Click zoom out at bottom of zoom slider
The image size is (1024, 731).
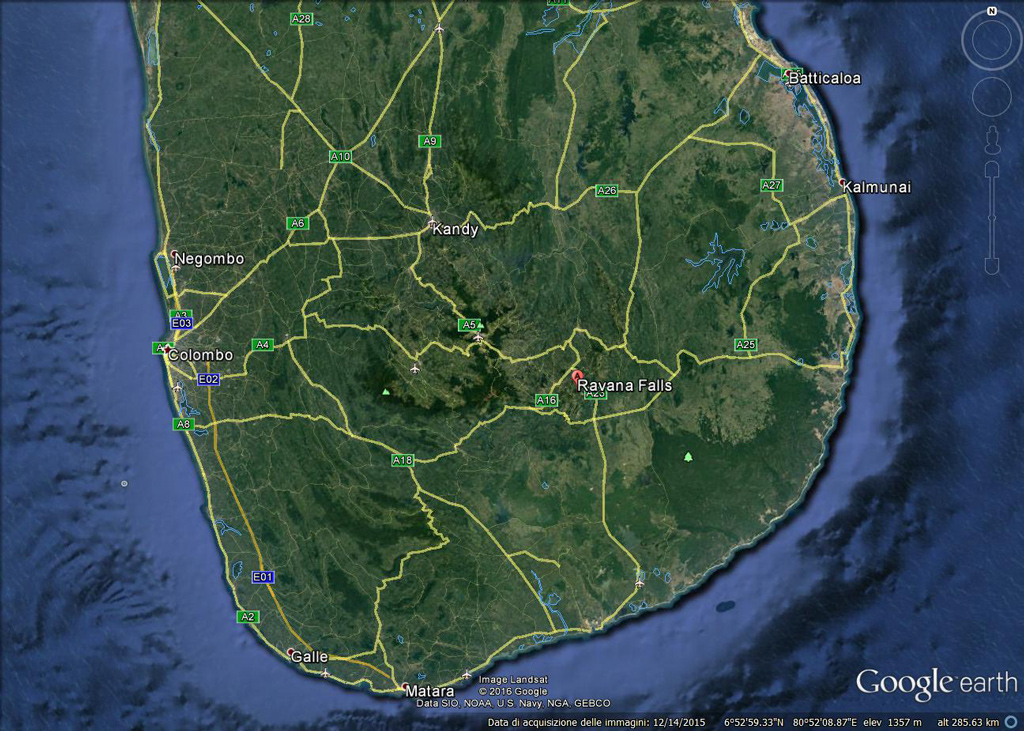click(991, 266)
